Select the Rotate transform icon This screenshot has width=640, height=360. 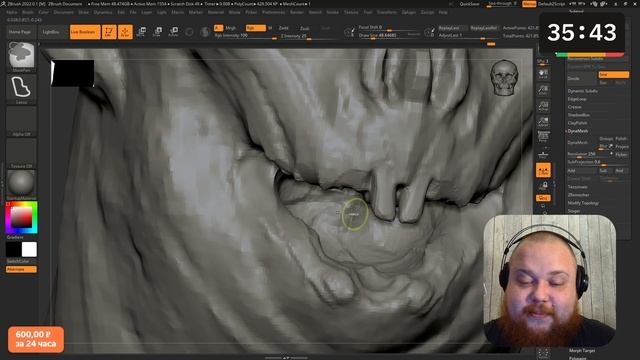point(173,31)
